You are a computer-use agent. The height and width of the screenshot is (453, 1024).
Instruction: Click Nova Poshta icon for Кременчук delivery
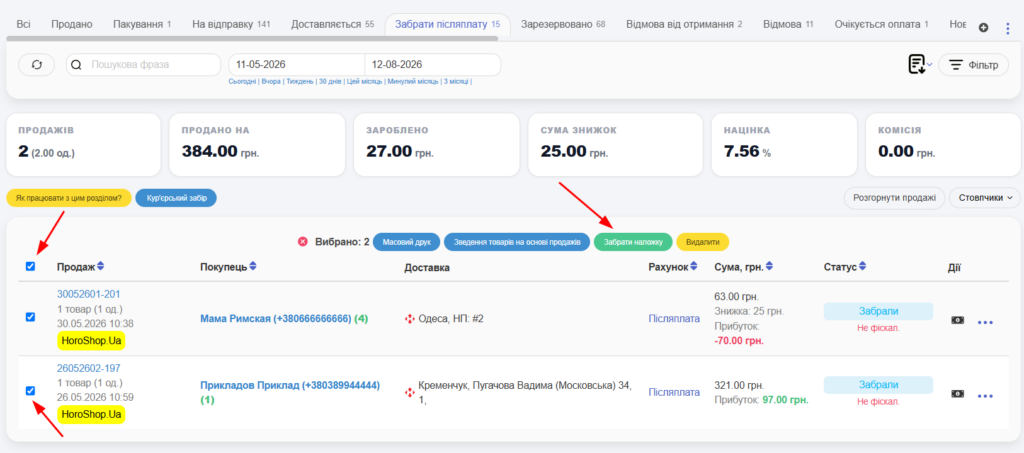(410, 392)
